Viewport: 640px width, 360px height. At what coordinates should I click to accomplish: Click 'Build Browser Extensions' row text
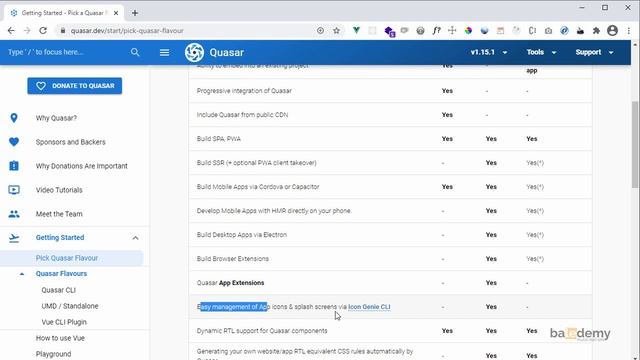point(233,259)
